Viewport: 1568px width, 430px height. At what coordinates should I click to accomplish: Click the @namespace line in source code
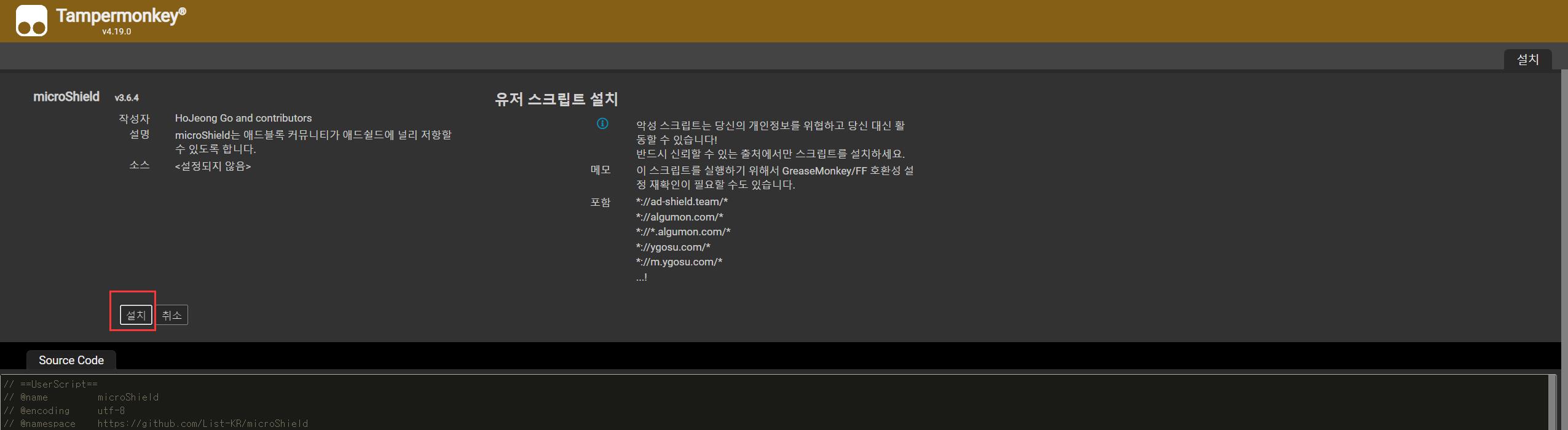pos(156,423)
